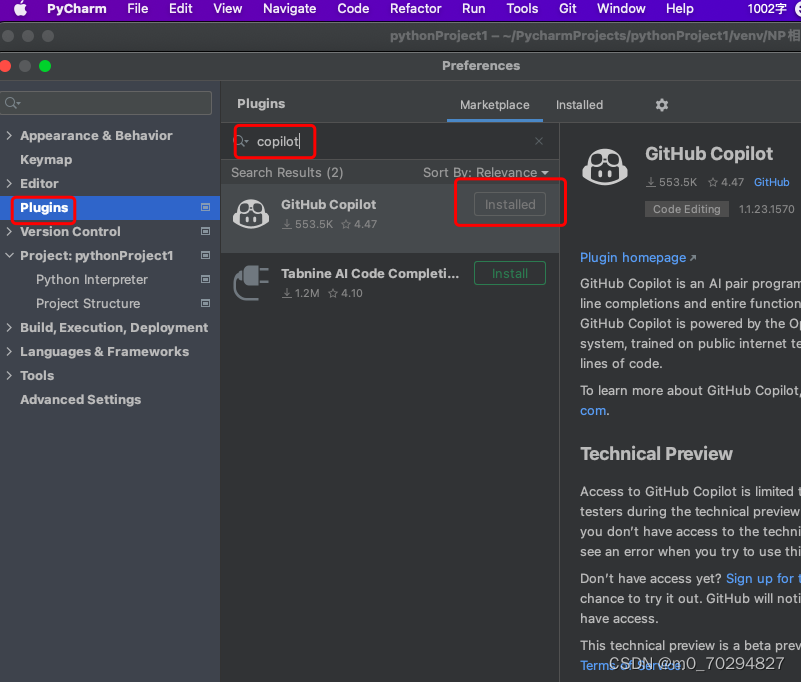Open the PyCharm application menu
This screenshot has height=682, width=801.
pos(77,9)
